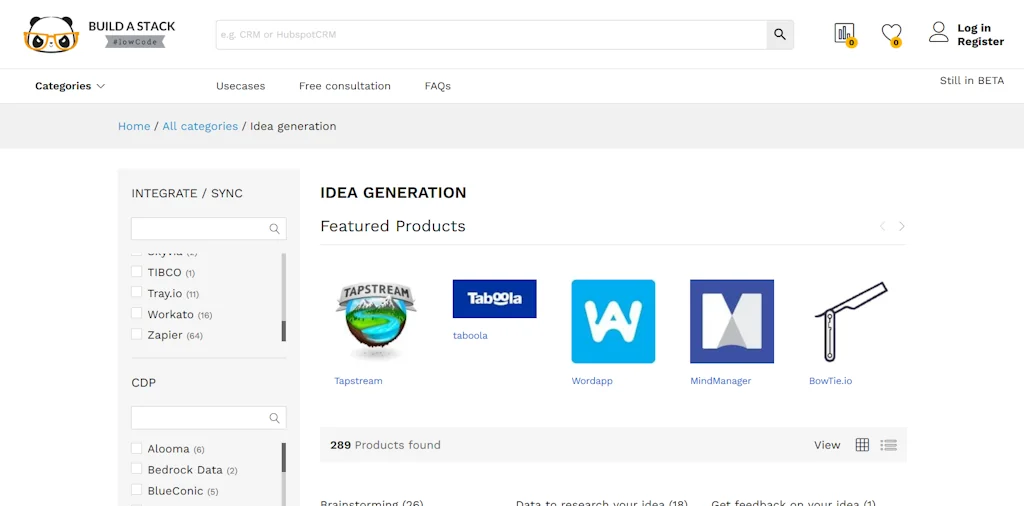
Task: Click the magnifier search button in header
Action: click(780, 34)
